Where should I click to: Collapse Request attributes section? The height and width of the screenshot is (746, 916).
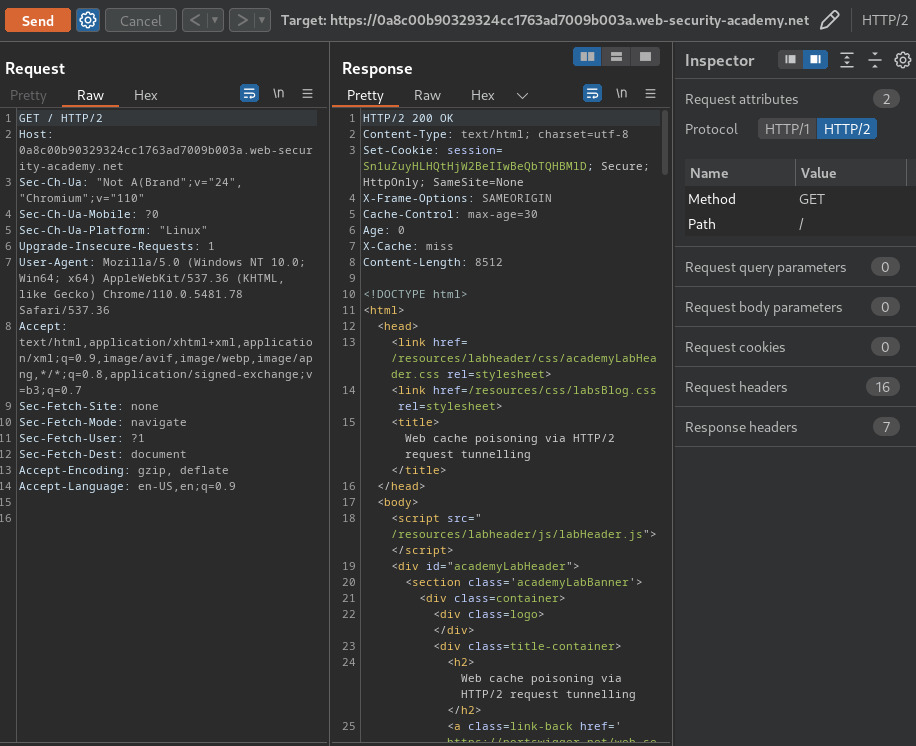[795, 99]
